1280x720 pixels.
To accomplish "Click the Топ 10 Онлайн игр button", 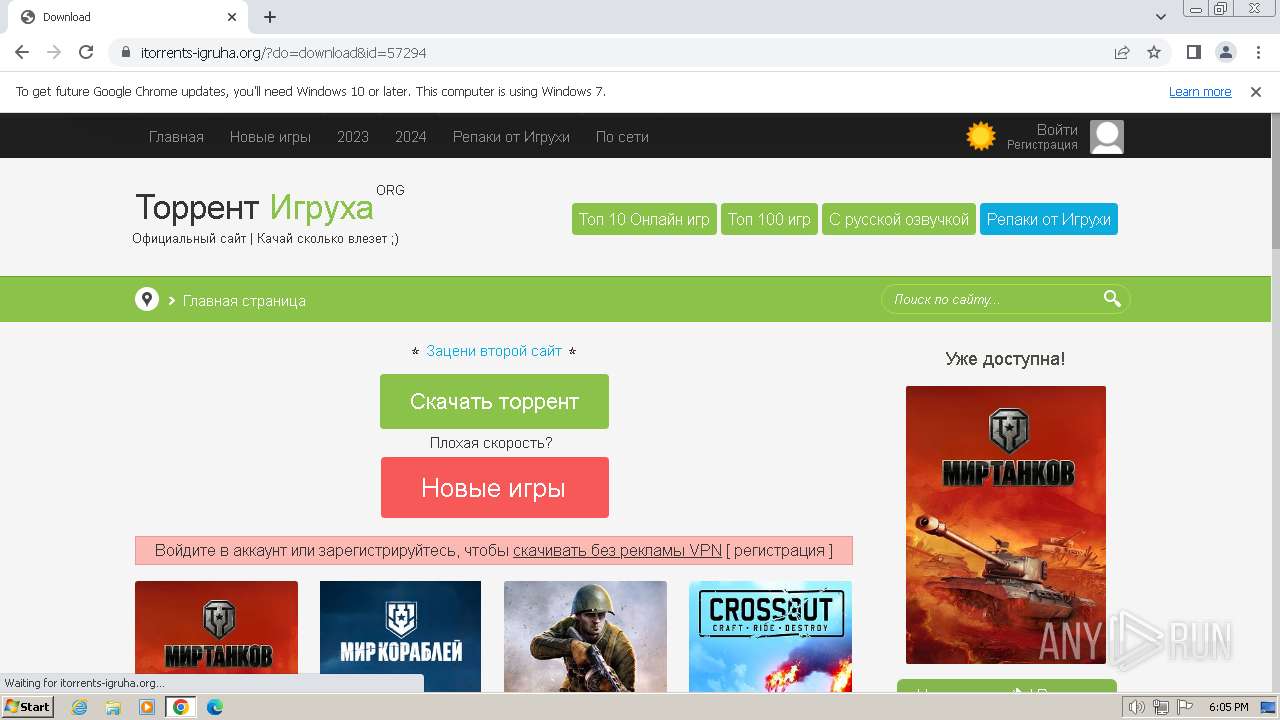I will [x=644, y=219].
